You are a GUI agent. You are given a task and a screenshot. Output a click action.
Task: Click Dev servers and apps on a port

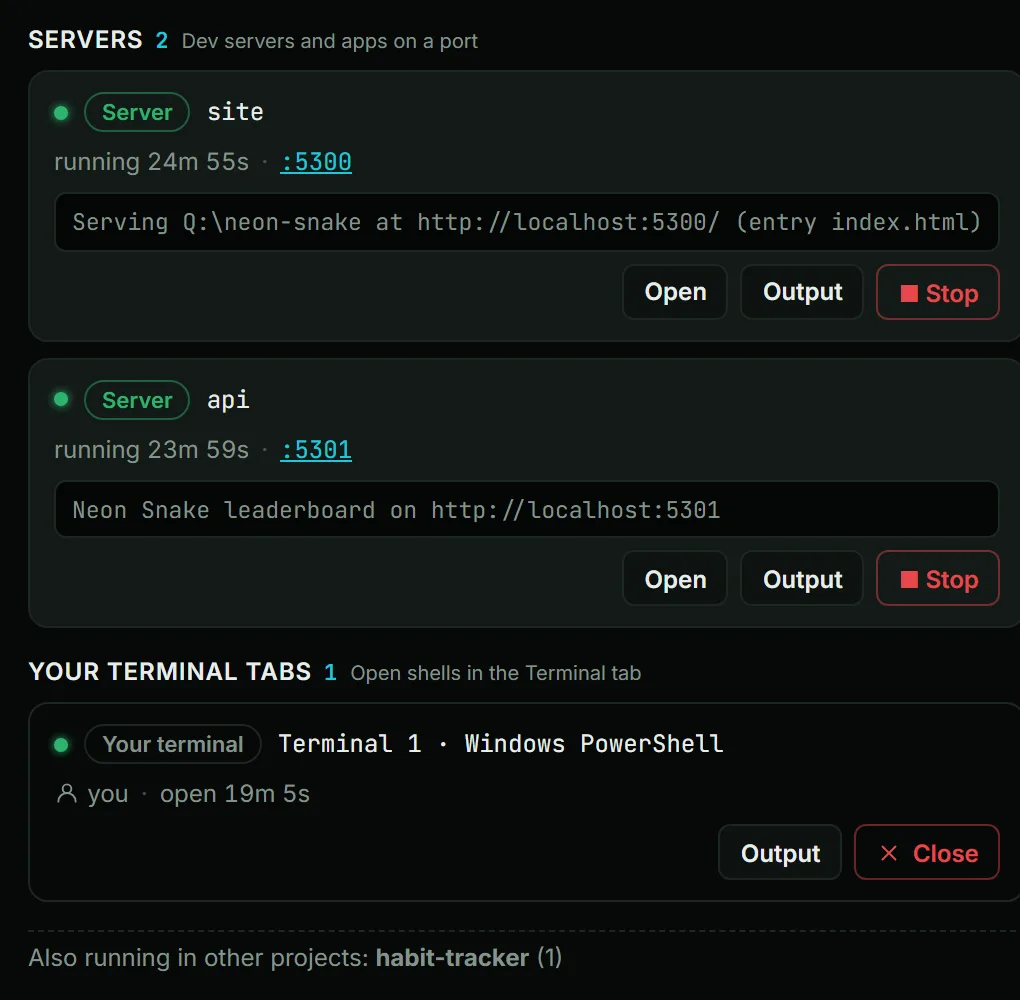coord(330,42)
